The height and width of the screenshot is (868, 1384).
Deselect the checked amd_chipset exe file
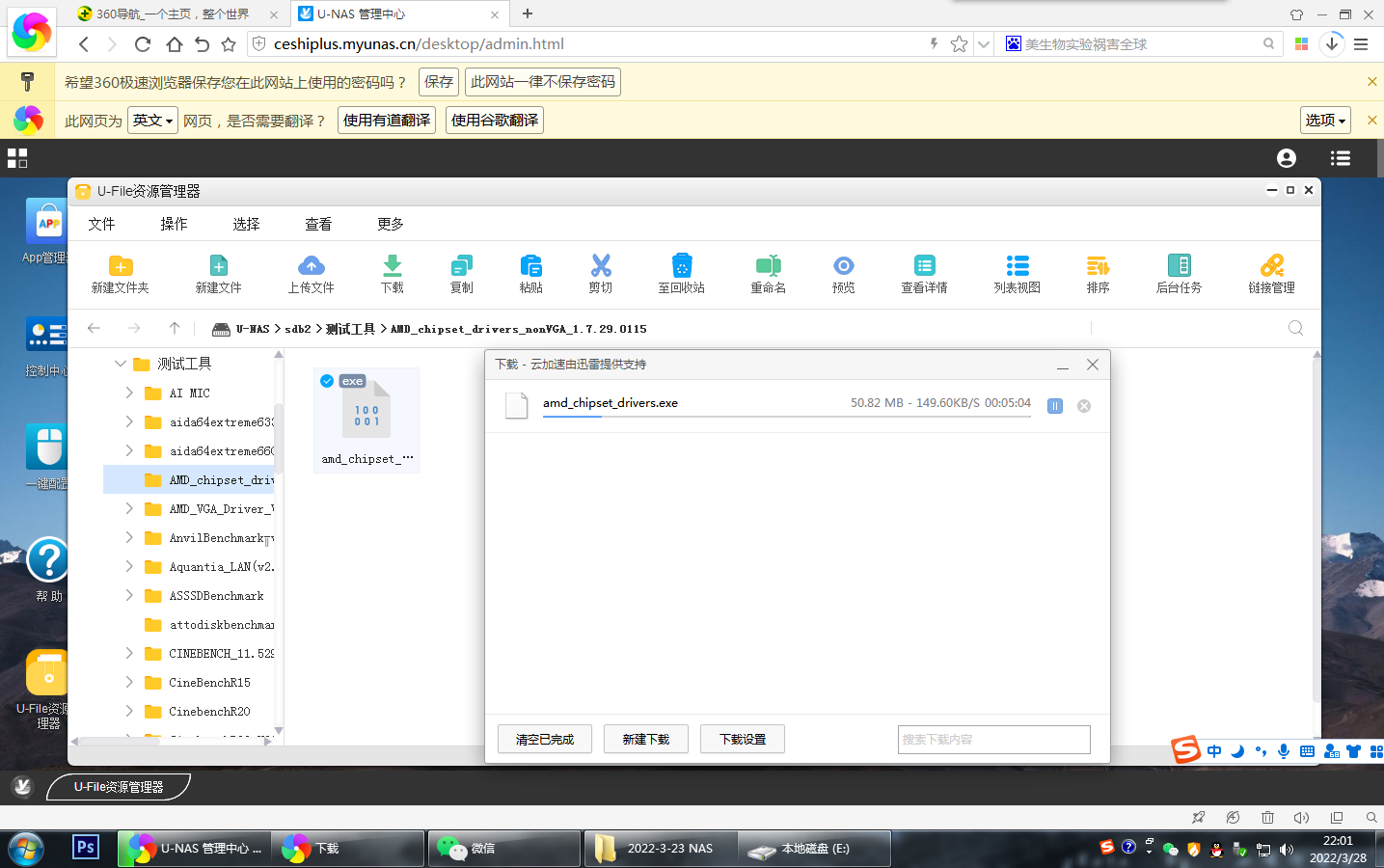328,381
